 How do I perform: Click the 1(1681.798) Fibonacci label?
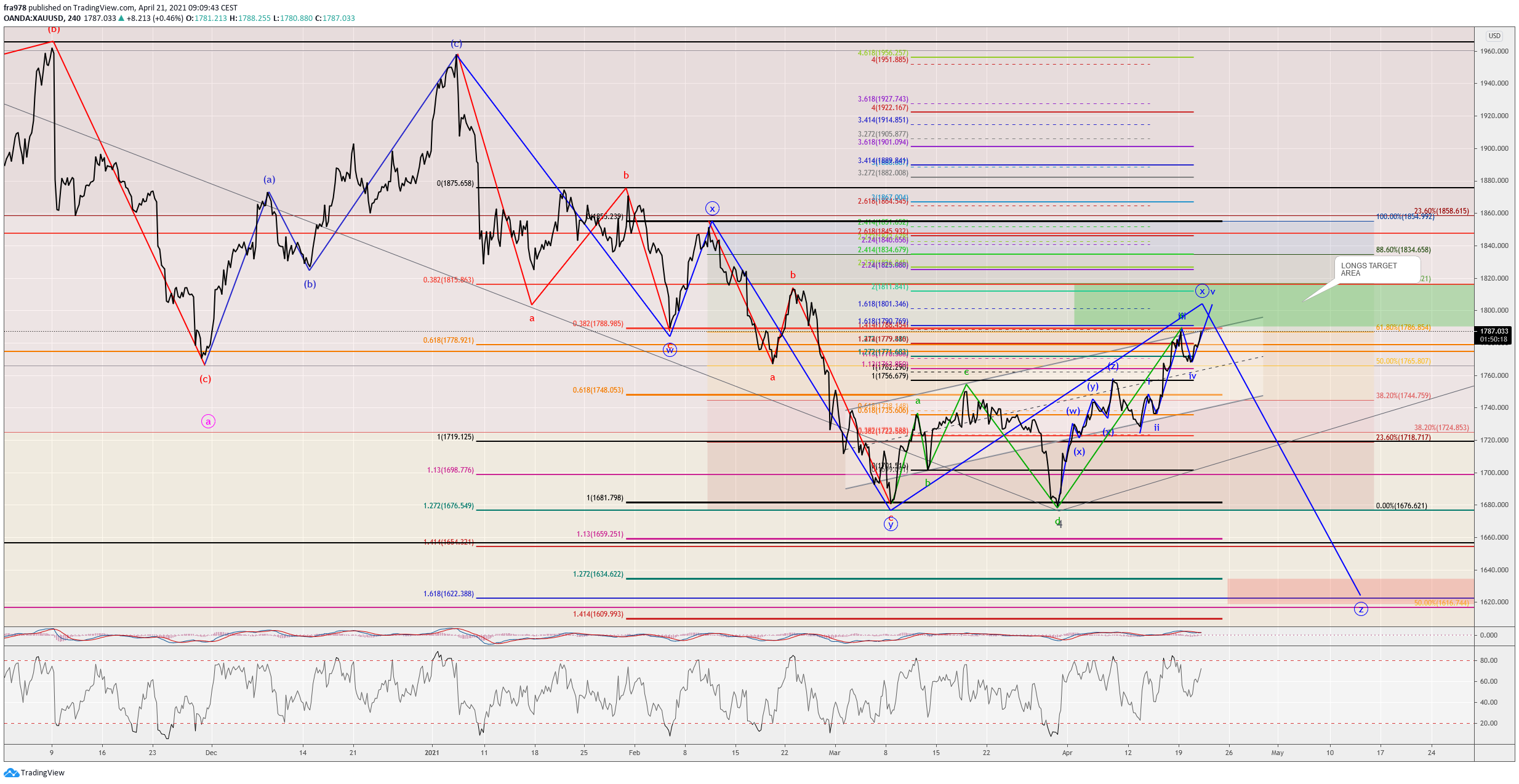[x=605, y=498]
